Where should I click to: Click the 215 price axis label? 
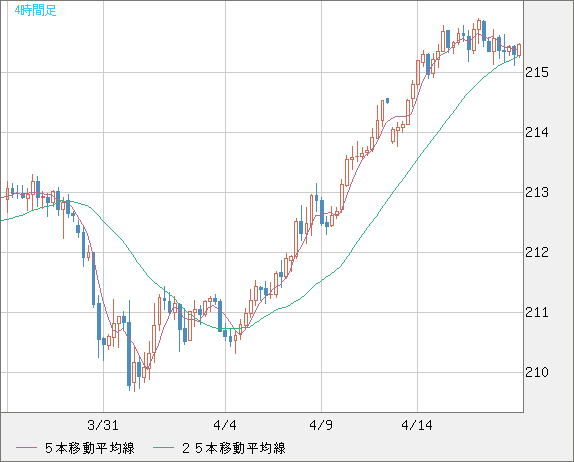click(x=537, y=72)
